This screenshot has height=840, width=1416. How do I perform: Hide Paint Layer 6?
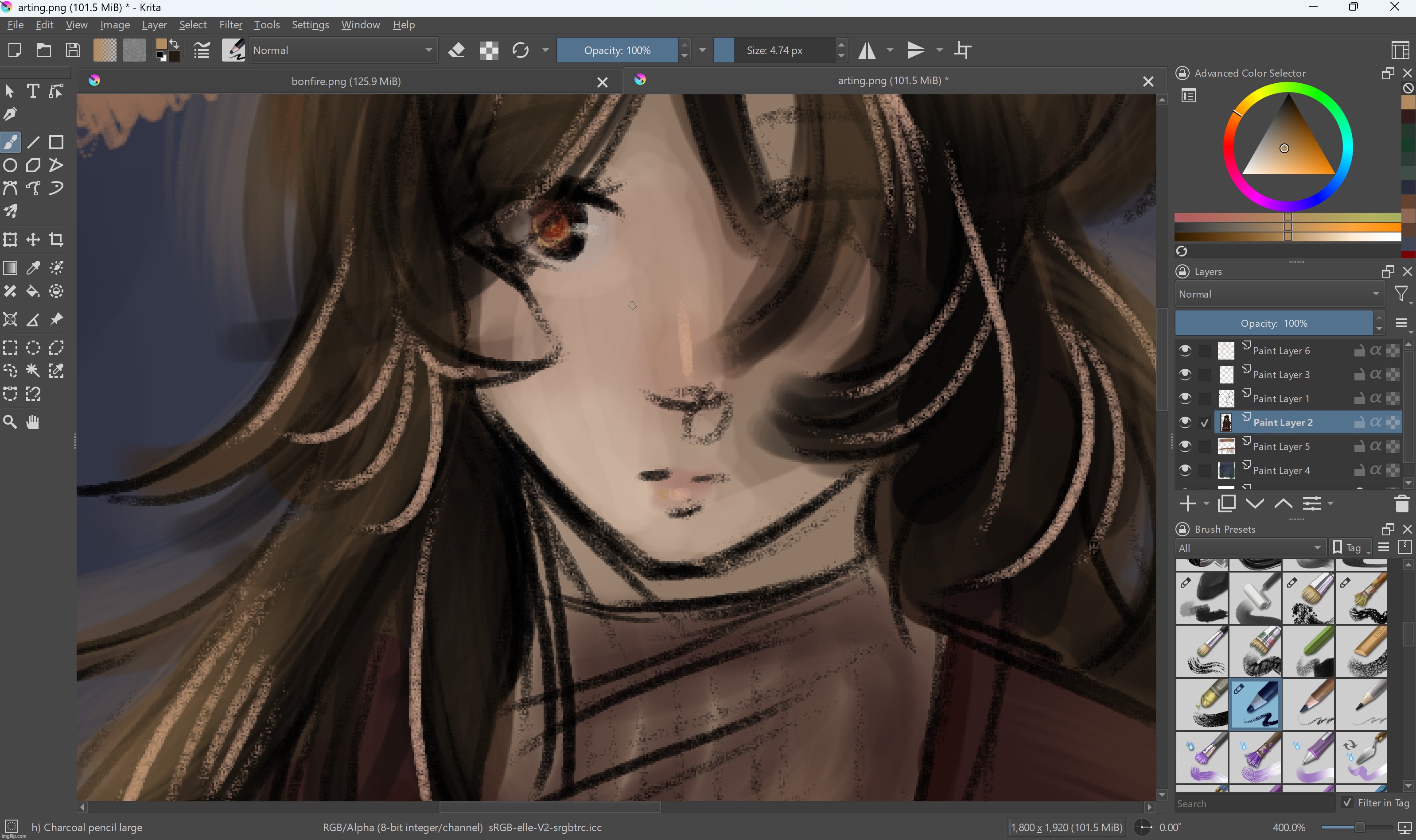click(x=1185, y=351)
